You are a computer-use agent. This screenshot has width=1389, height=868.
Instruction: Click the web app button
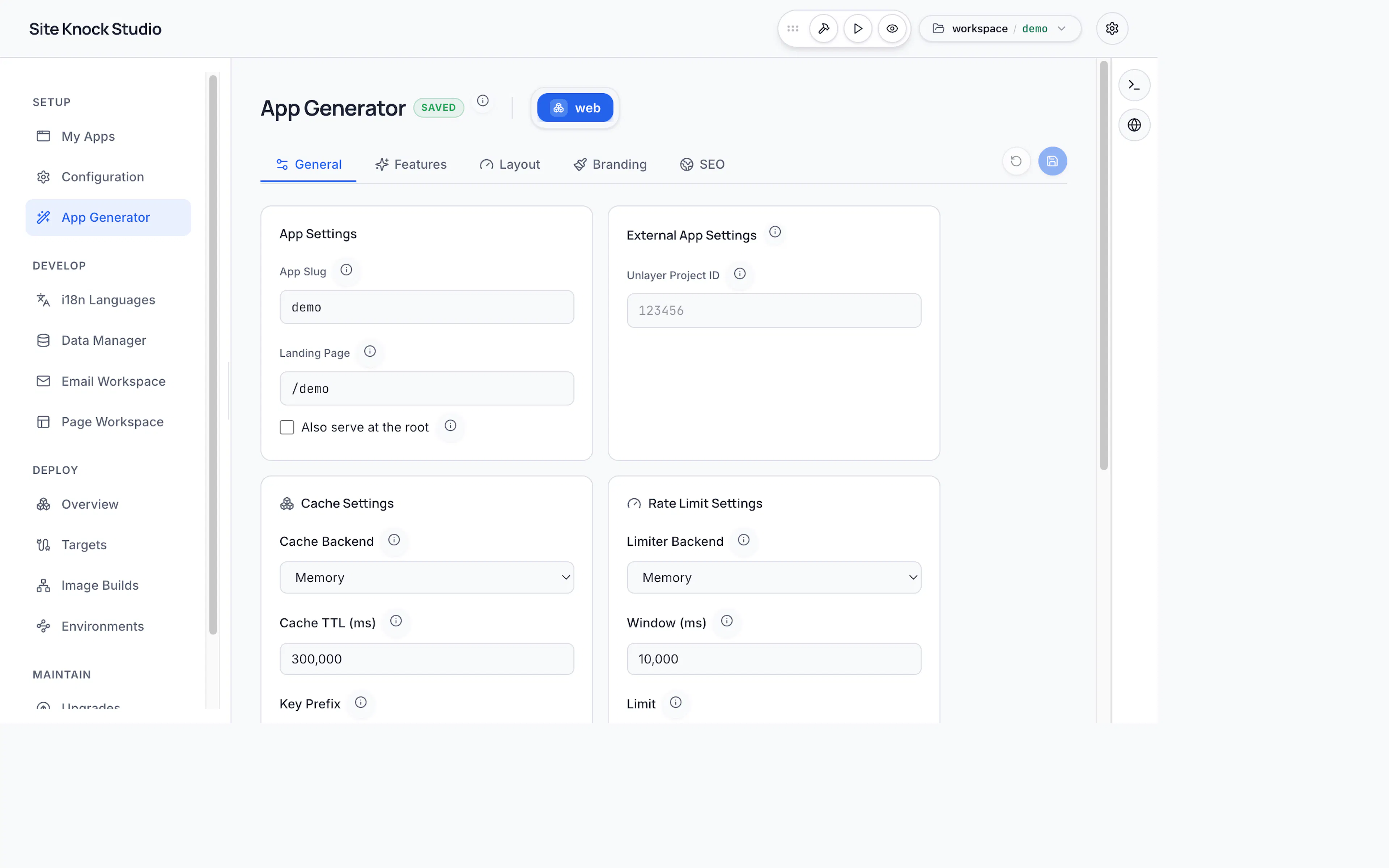574,108
